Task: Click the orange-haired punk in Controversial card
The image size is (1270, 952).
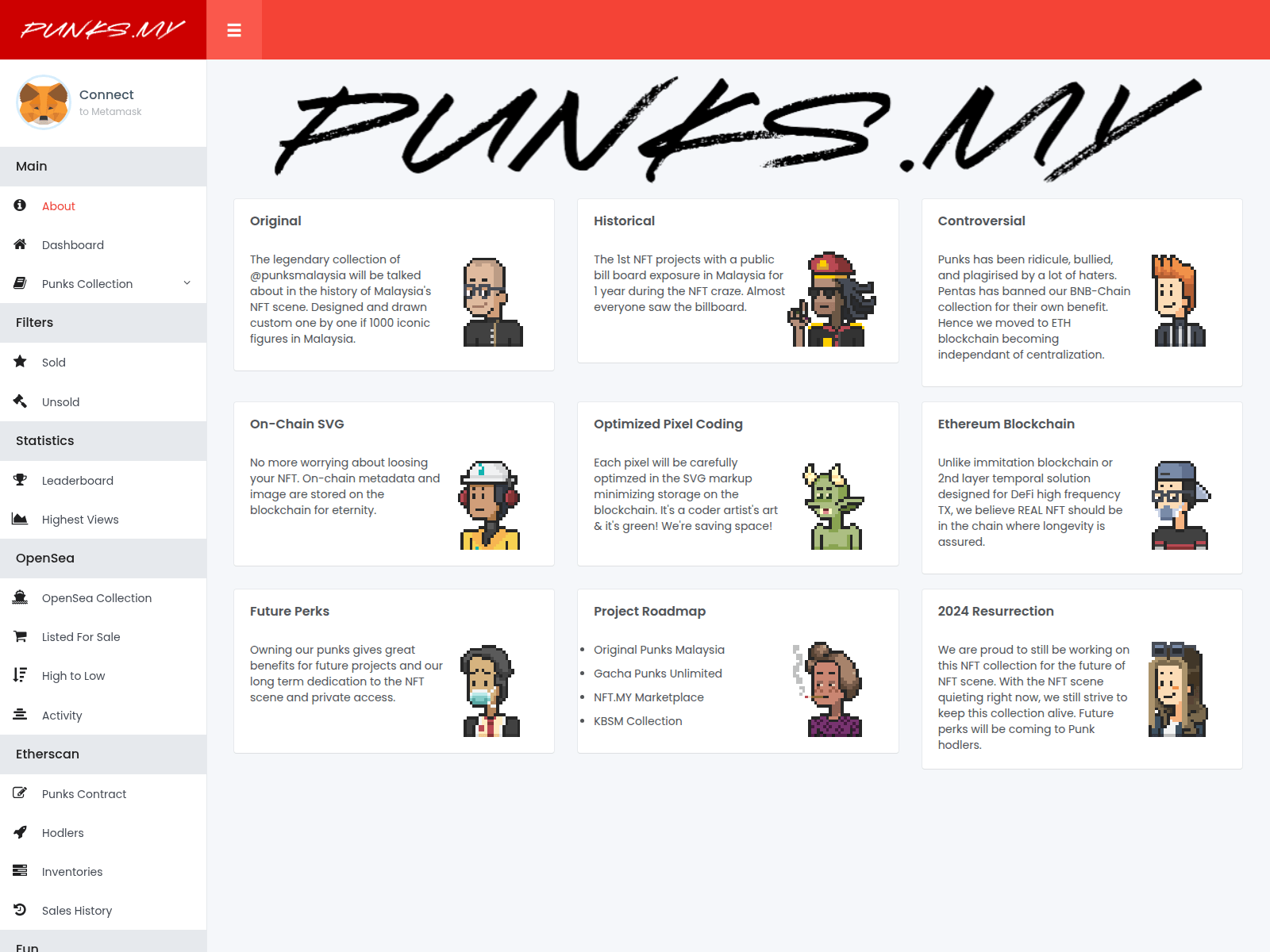Action: 1179,301
